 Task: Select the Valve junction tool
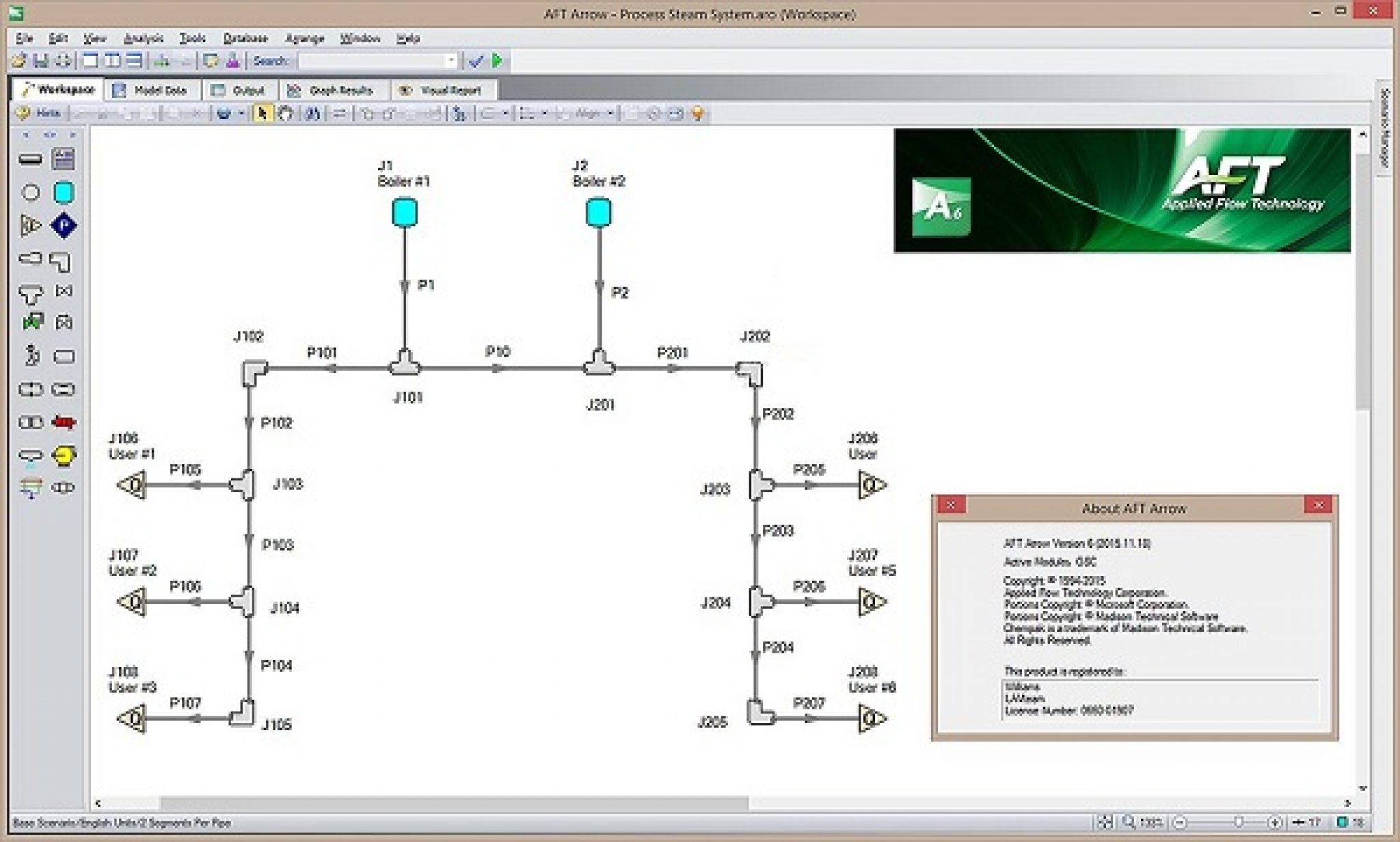pos(63,293)
